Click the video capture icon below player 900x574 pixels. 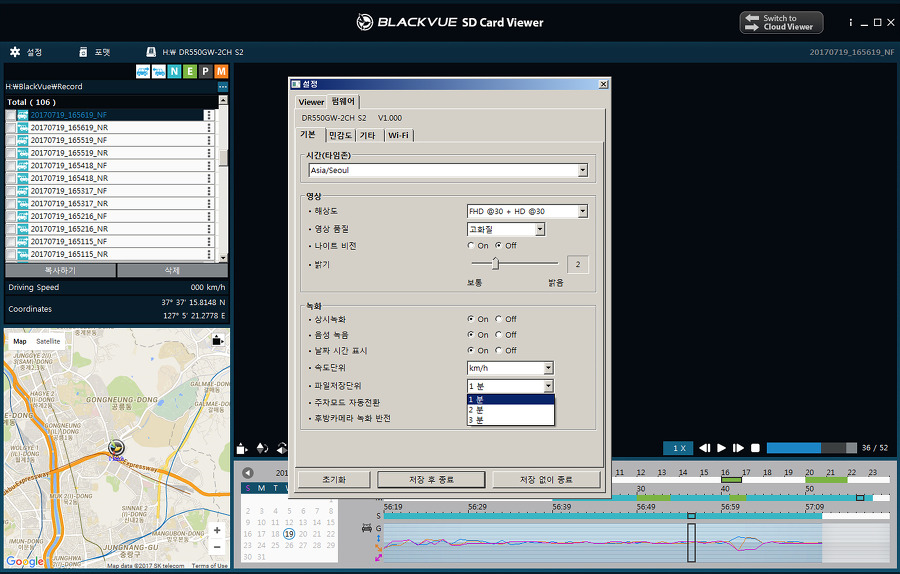(242, 448)
